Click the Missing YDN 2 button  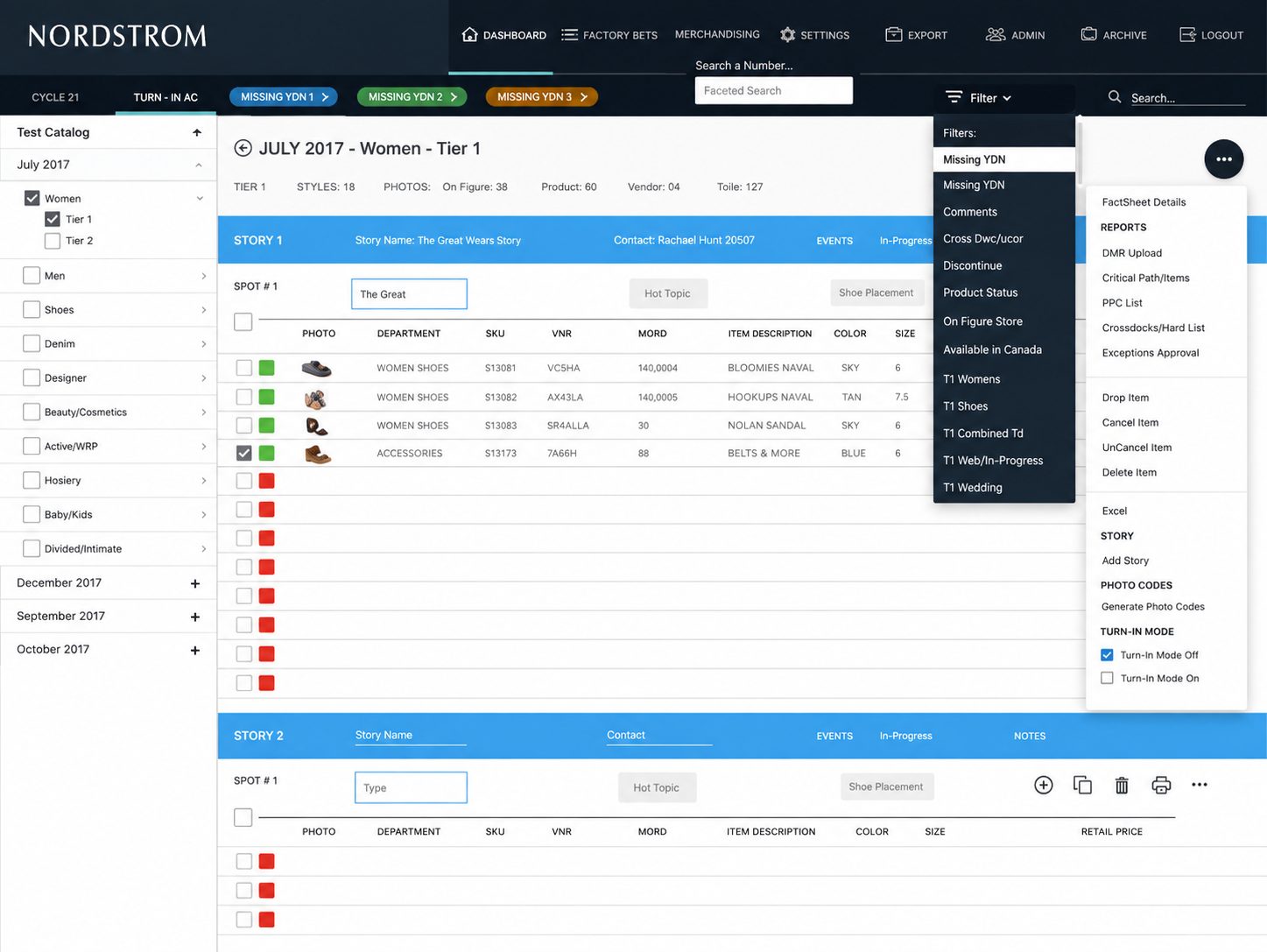[x=412, y=96]
